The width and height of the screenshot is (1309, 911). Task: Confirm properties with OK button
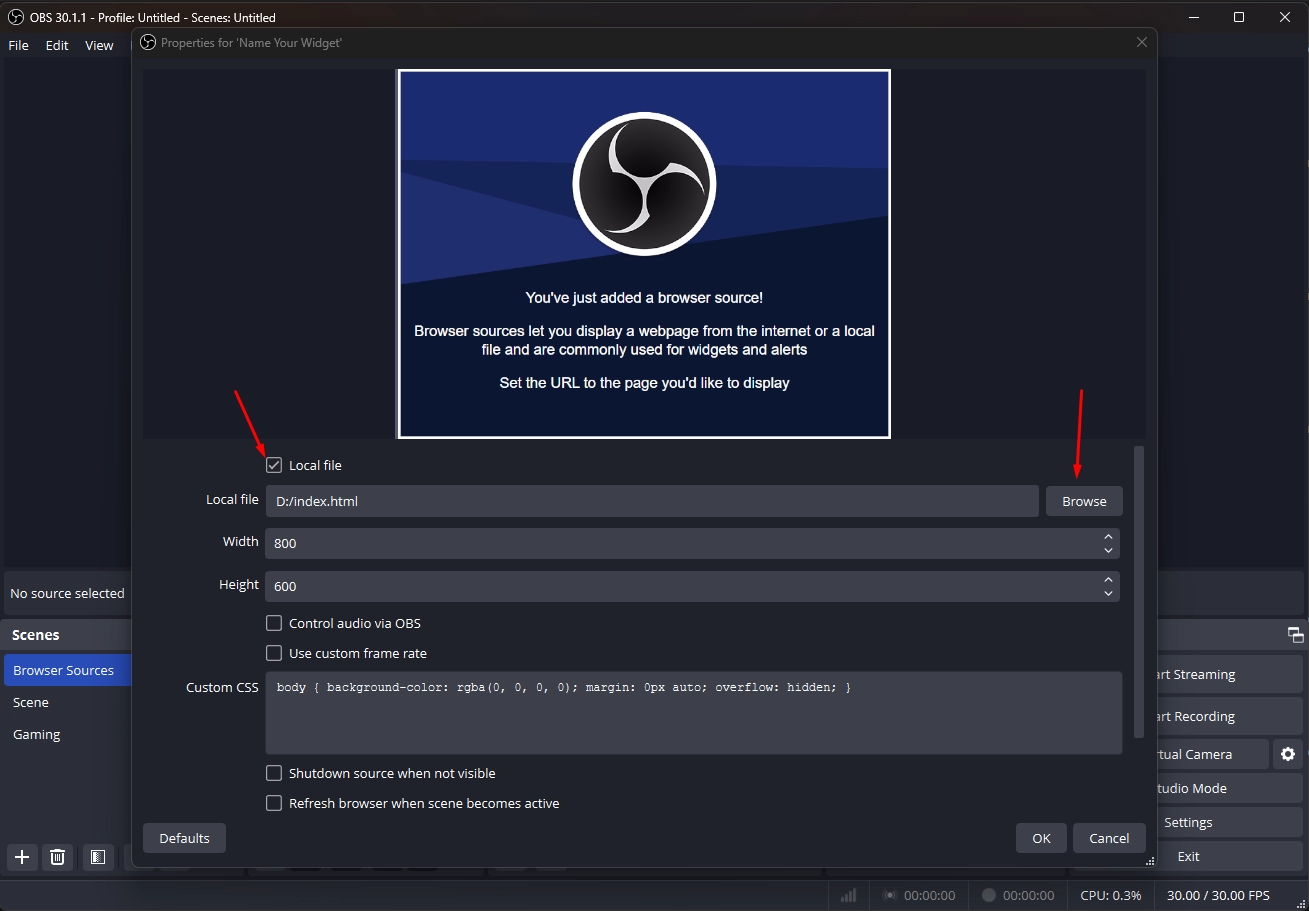pyautogui.click(x=1041, y=838)
